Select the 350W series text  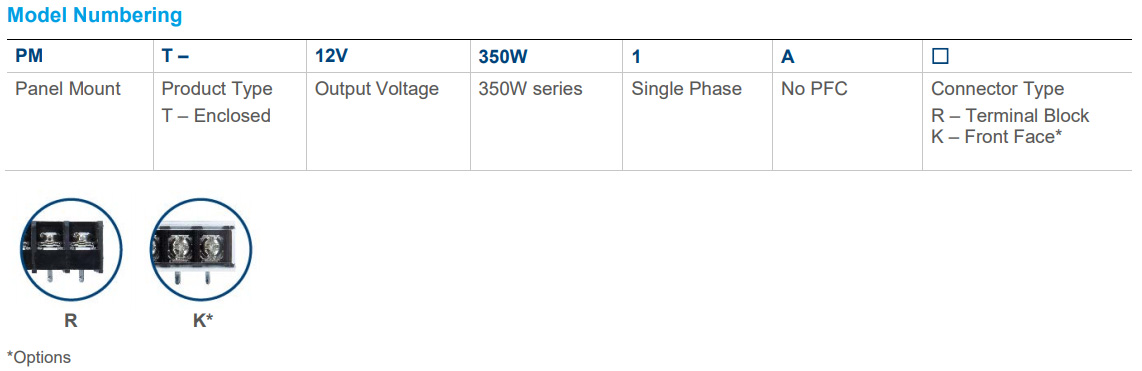click(530, 89)
